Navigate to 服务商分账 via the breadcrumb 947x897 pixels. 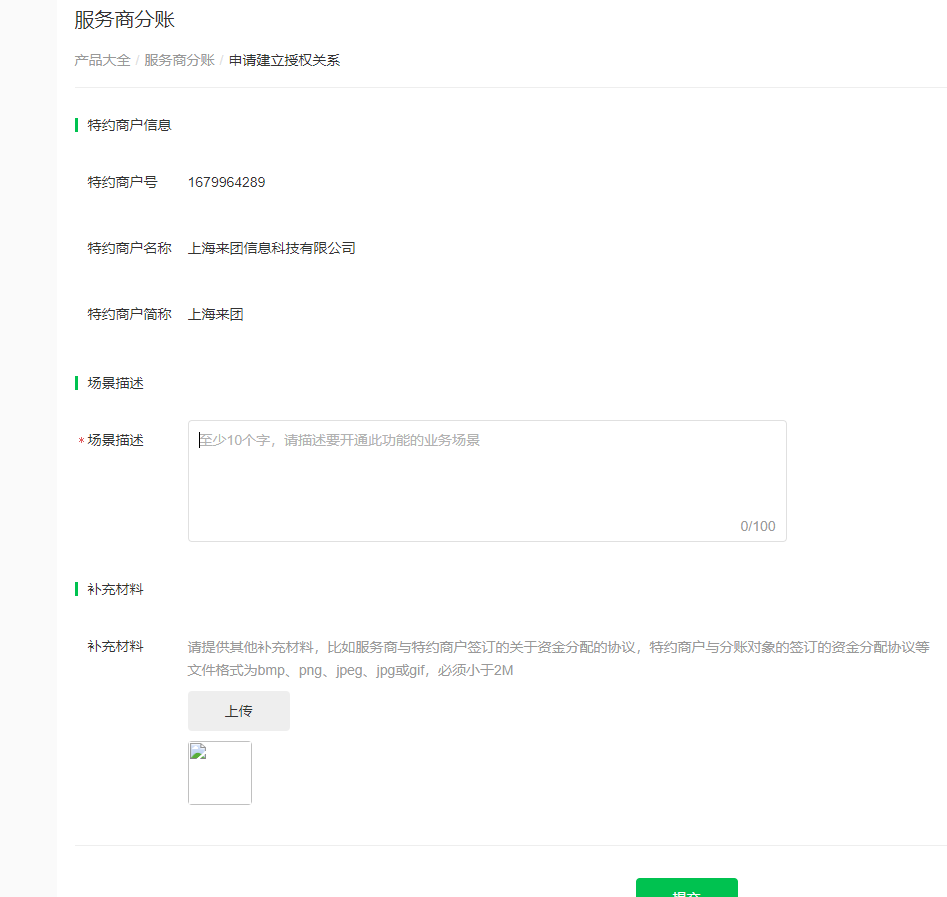coord(179,60)
